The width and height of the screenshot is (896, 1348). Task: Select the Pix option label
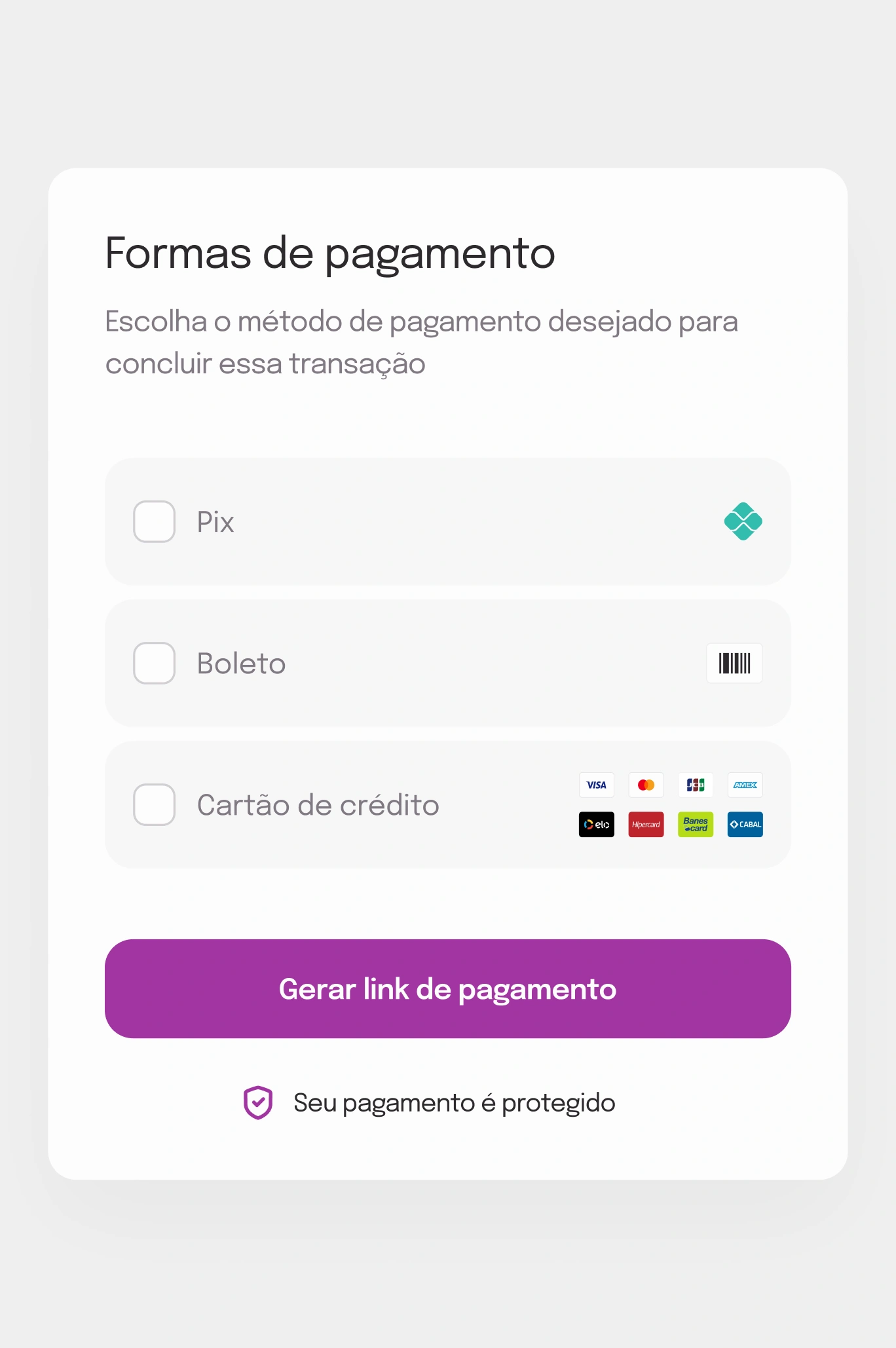tap(215, 522)
